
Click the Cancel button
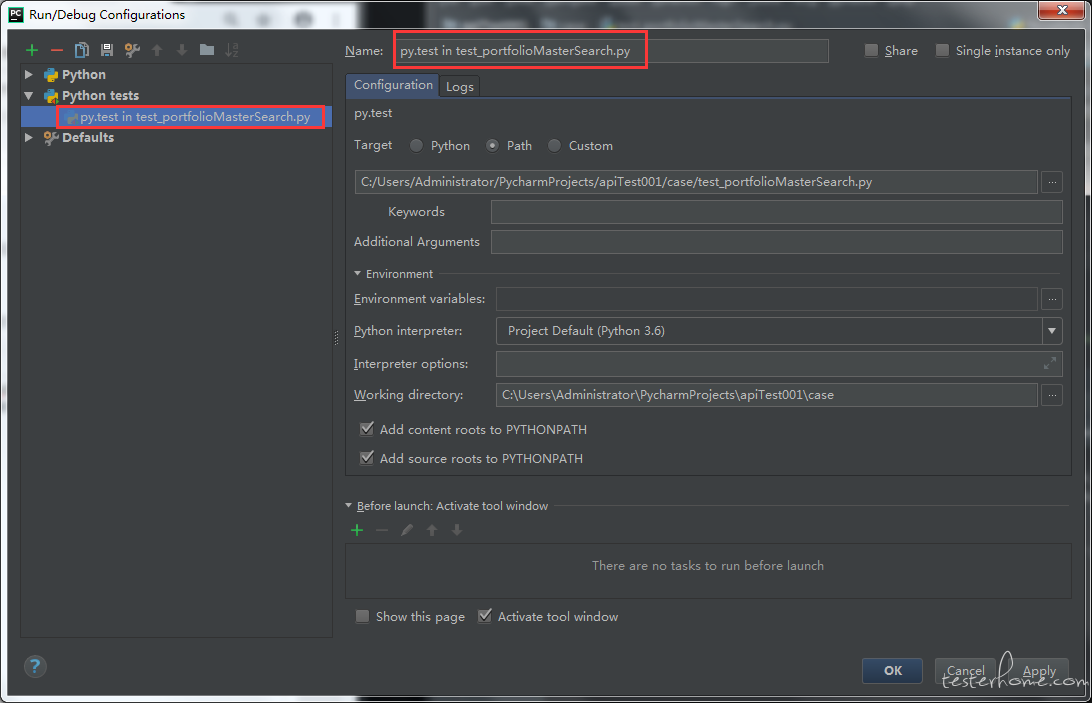[965, 671]
